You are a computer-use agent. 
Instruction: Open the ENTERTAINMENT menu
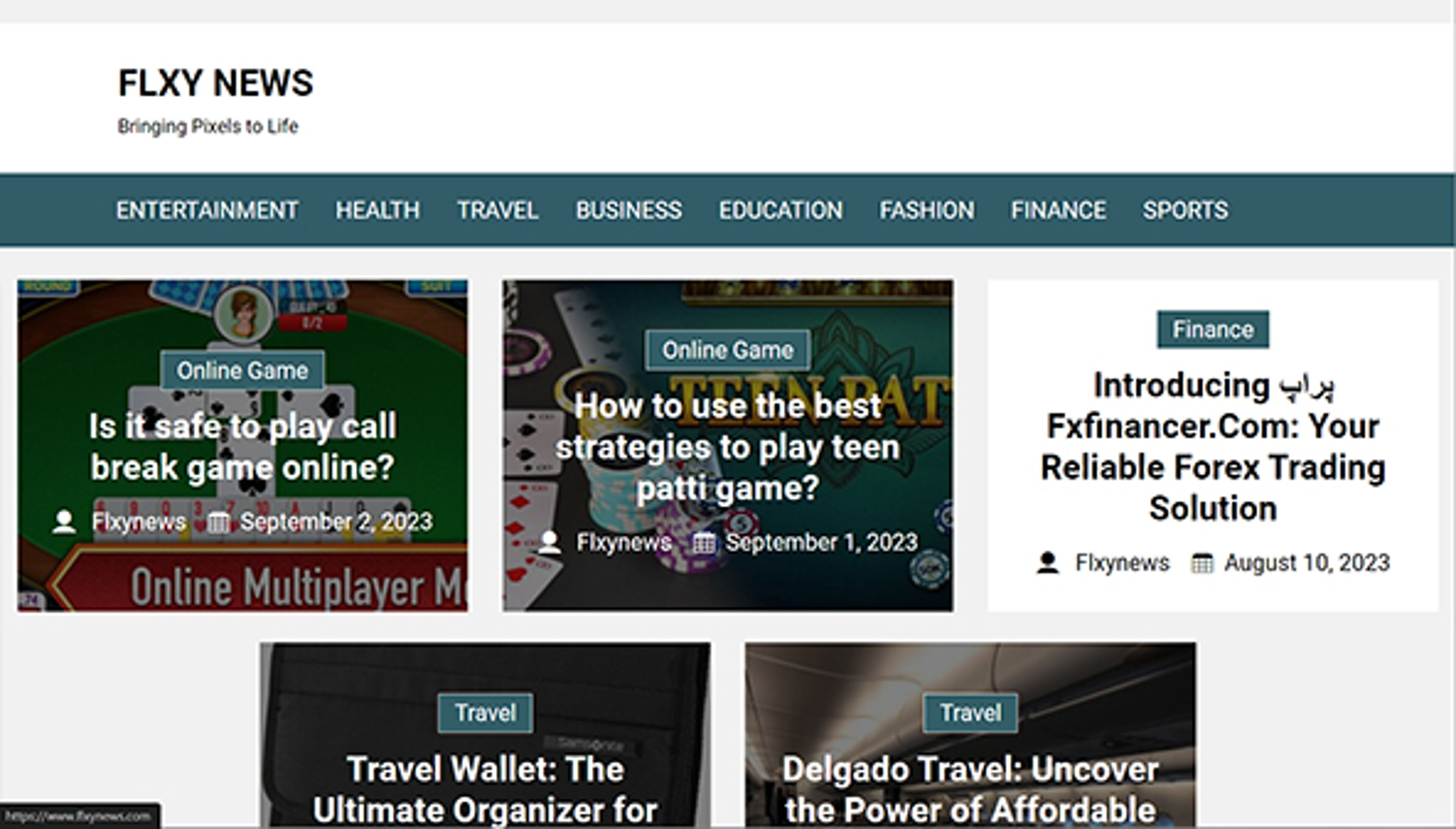click(x=207, y=210)
